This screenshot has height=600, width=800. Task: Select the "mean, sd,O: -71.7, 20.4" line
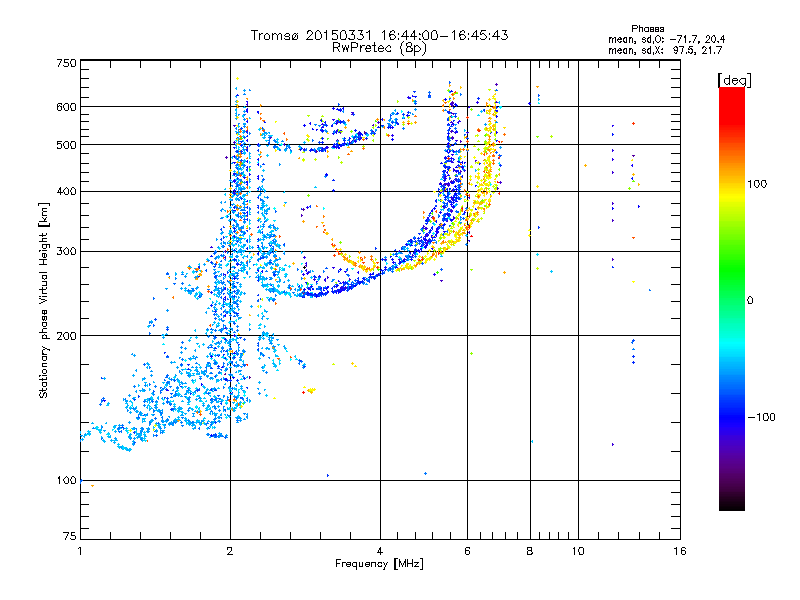(666, 39)
